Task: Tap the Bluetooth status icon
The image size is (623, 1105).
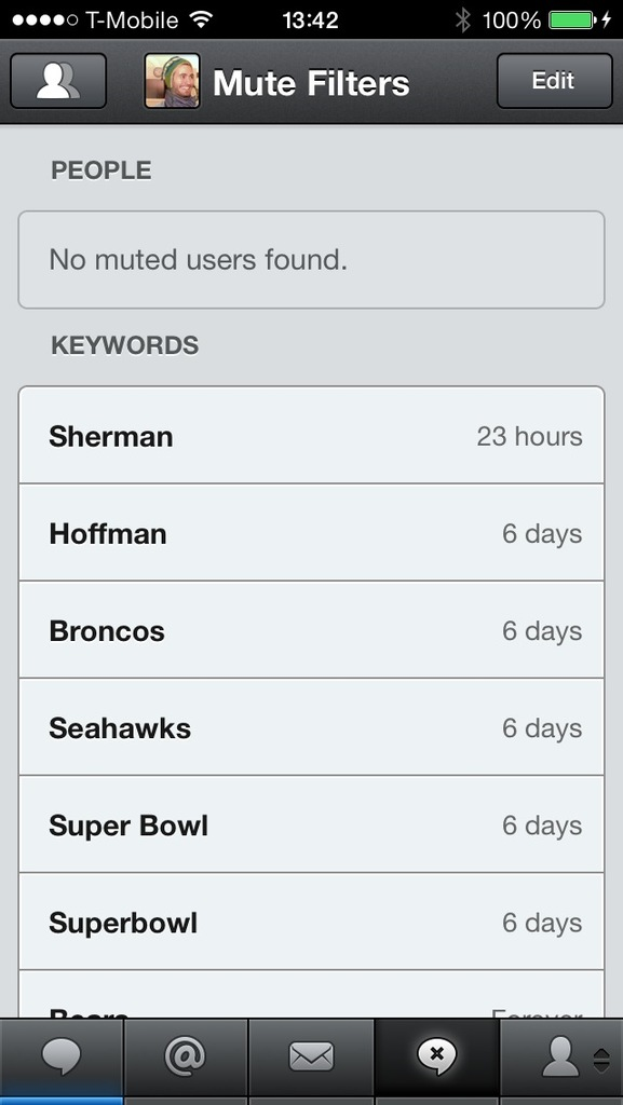Action: pyautogui.click(x=462, y=20)
